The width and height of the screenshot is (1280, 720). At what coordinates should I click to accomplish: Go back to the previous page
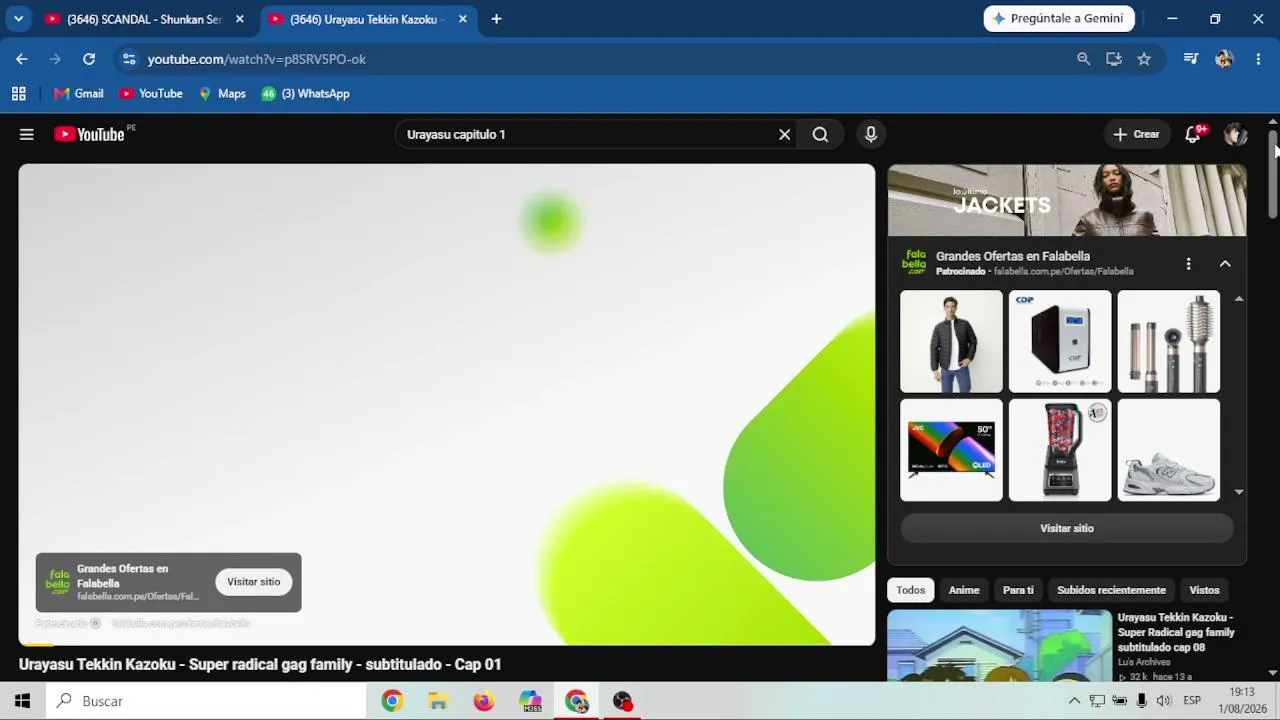tap(22, 59)
